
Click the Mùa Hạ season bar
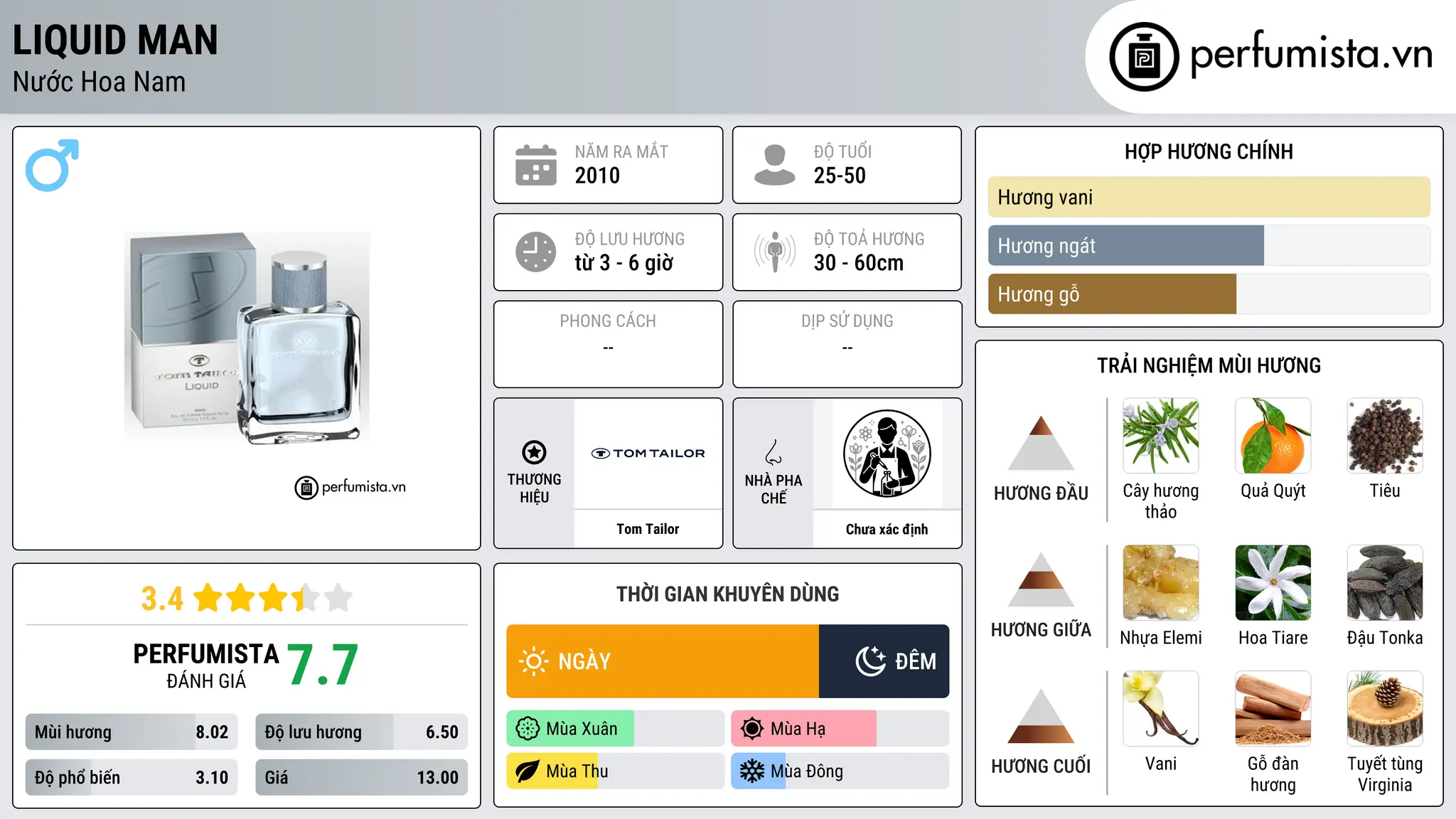(x=840, y=729)
